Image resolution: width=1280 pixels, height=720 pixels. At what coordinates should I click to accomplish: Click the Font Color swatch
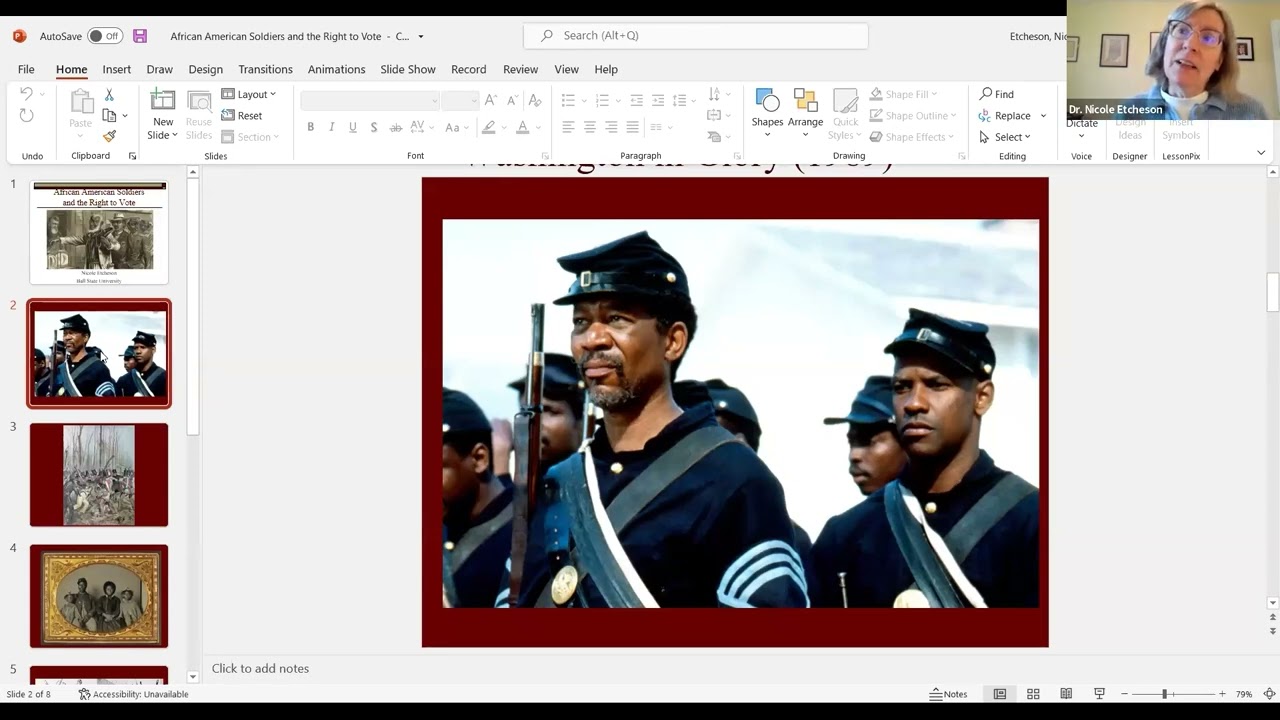click(x=522, y=127)
